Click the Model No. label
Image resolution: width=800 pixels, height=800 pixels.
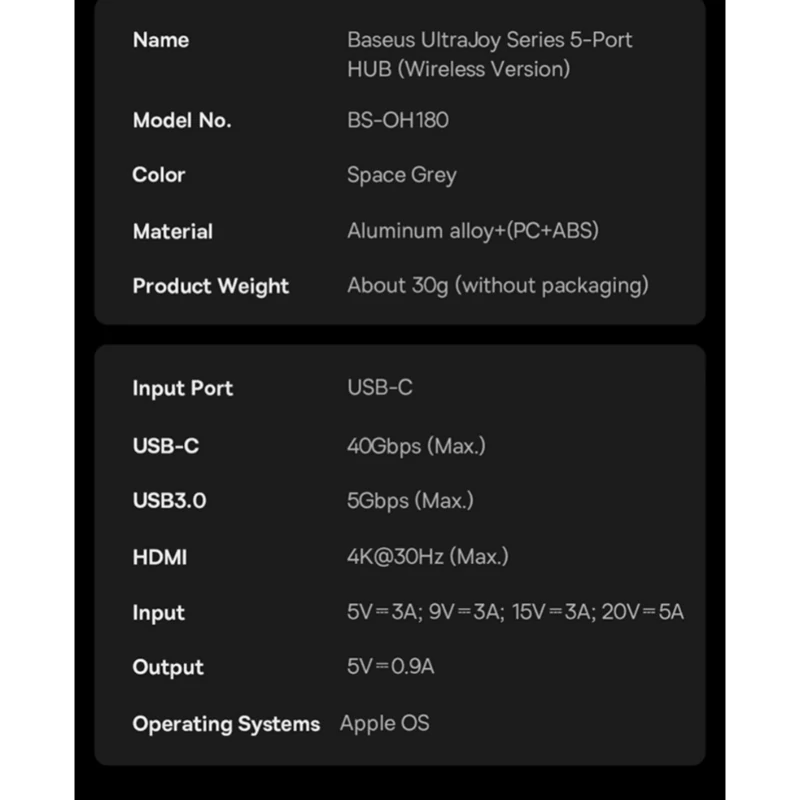tap(181, 120)
